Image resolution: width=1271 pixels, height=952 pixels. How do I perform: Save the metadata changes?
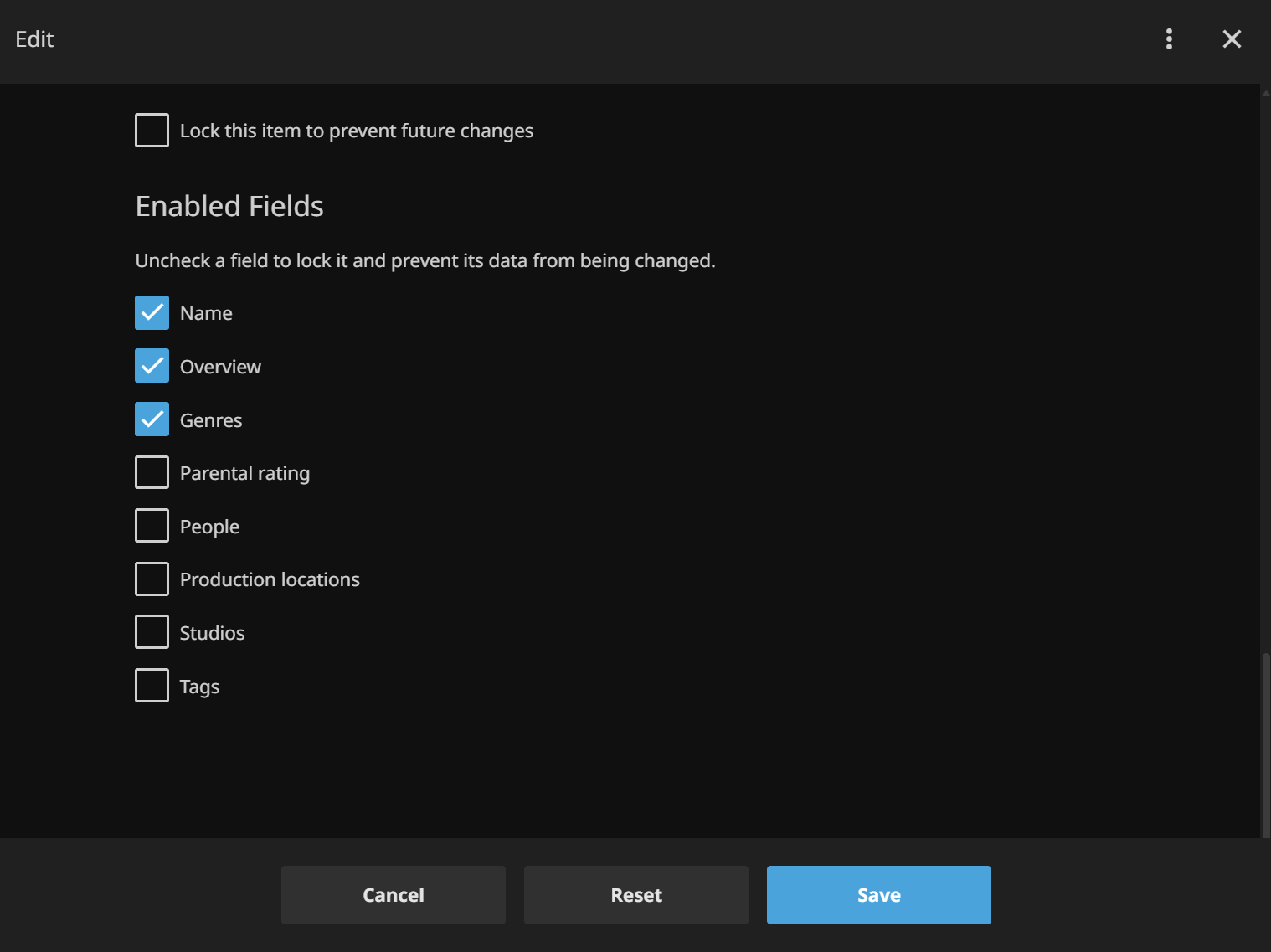(878, 895)
